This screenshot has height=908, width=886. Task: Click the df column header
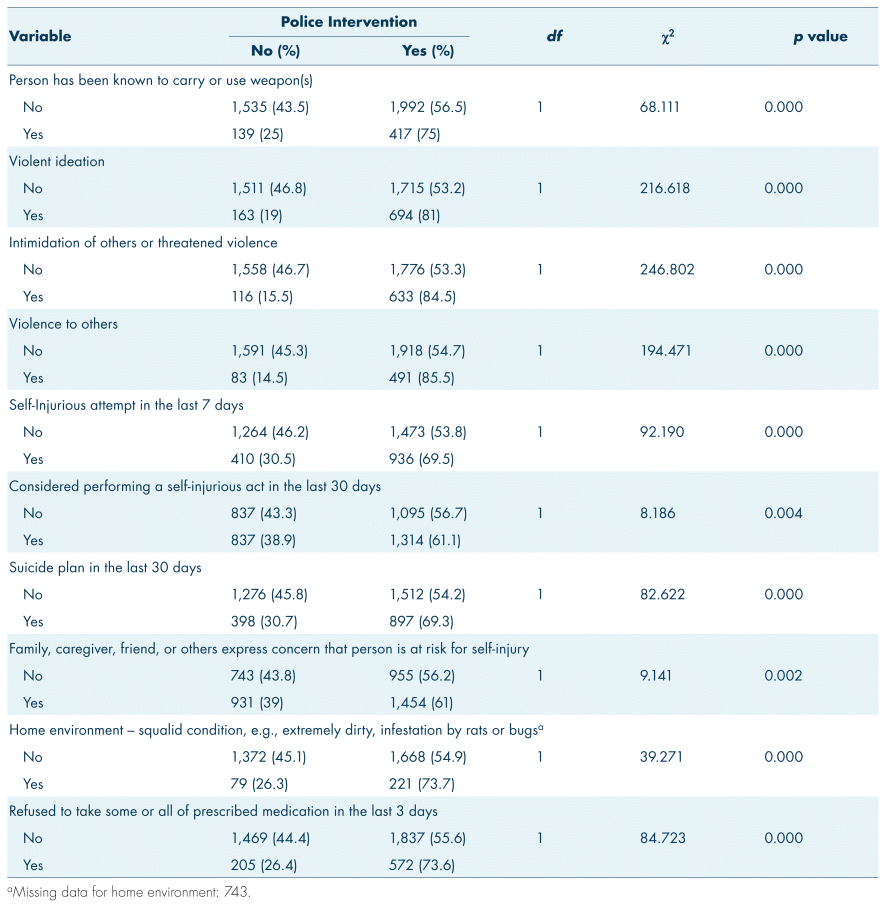click(x=554, y=36)
